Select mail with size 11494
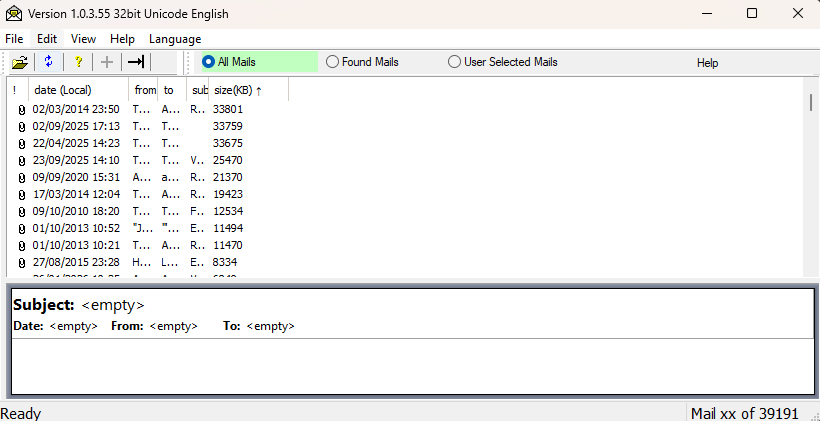Viewport: 820px width, 421px height. coord(227,228)
